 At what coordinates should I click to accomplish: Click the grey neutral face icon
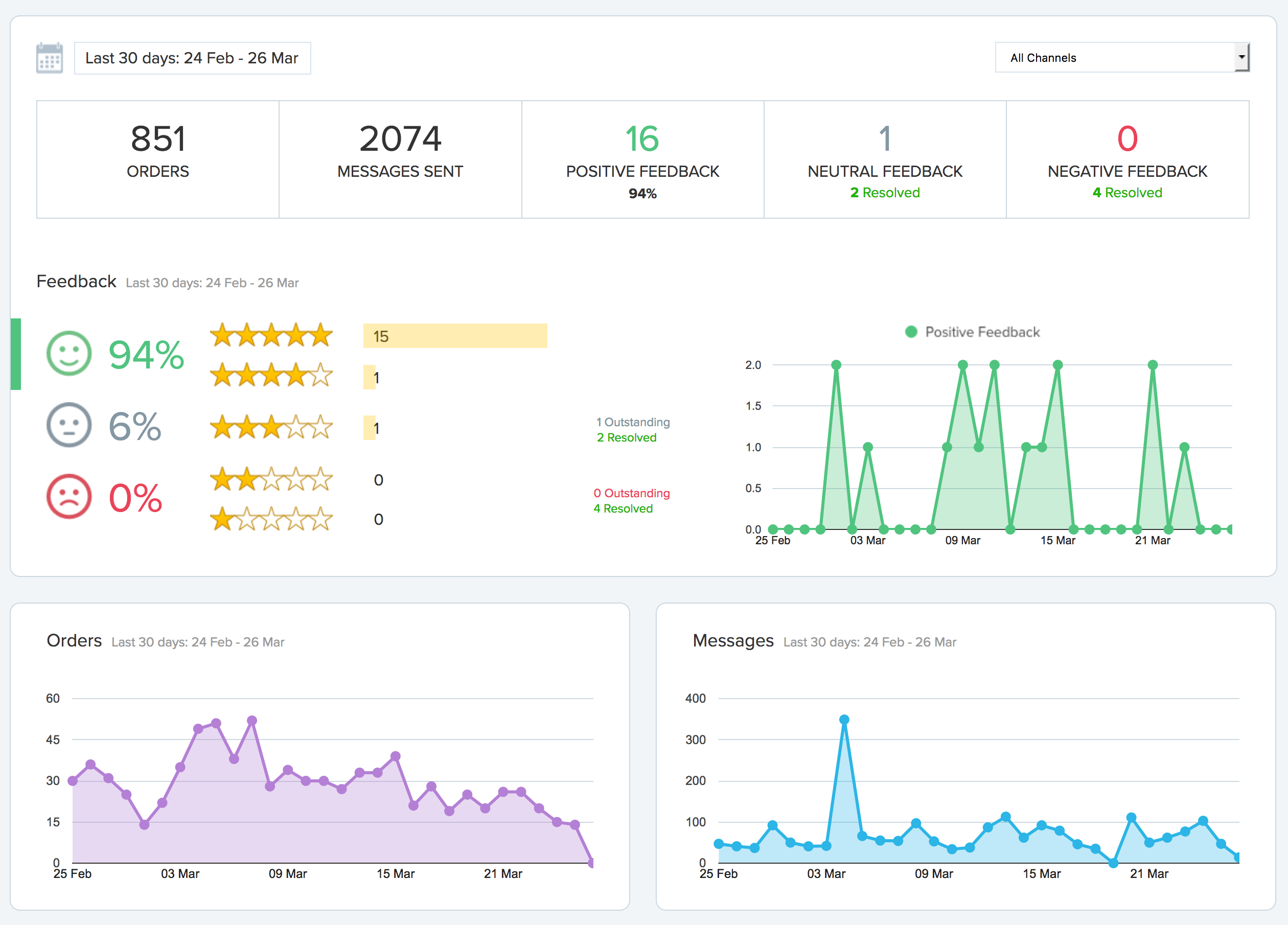68,425
